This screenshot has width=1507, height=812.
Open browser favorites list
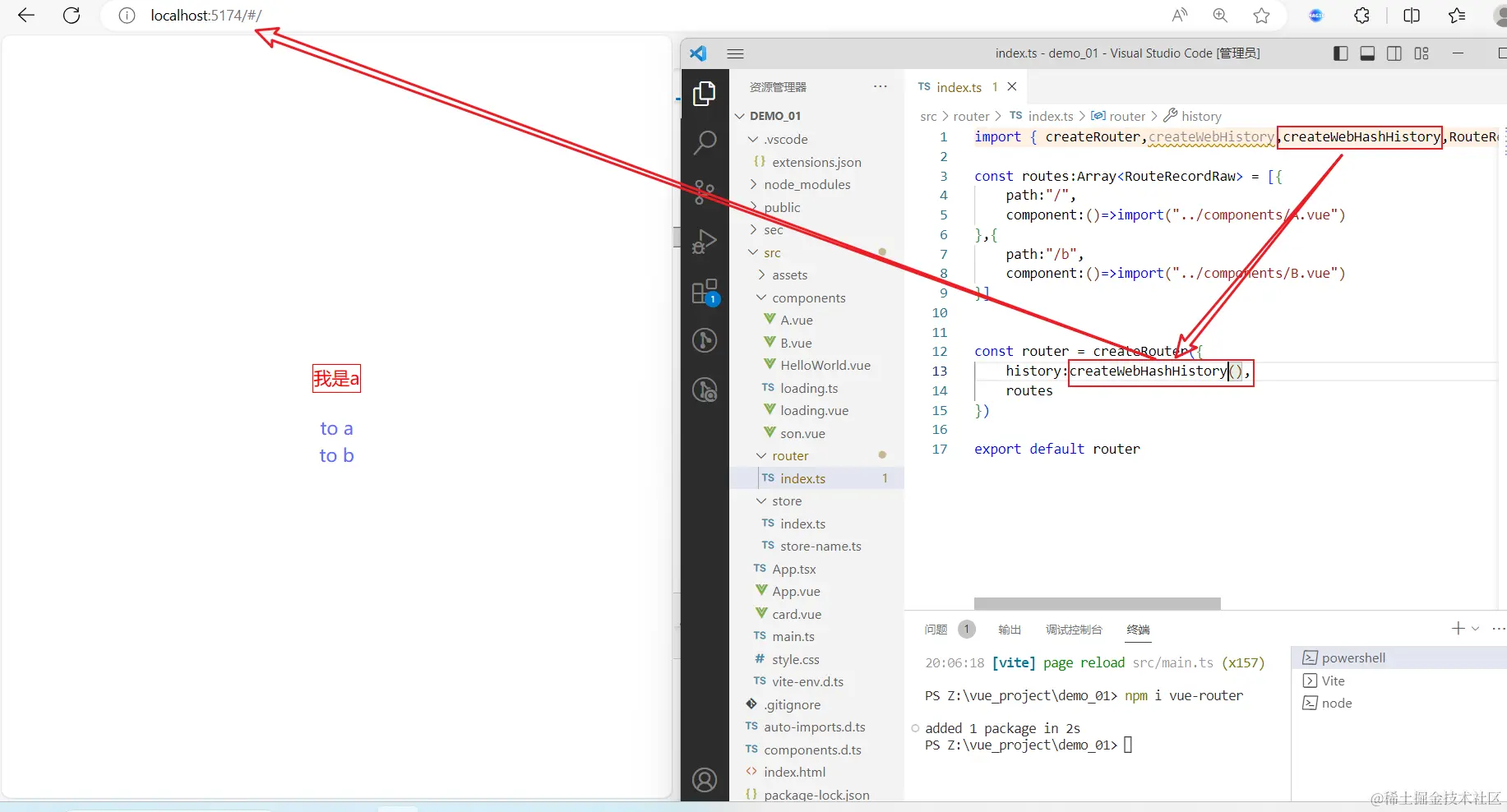point(1457,15)
